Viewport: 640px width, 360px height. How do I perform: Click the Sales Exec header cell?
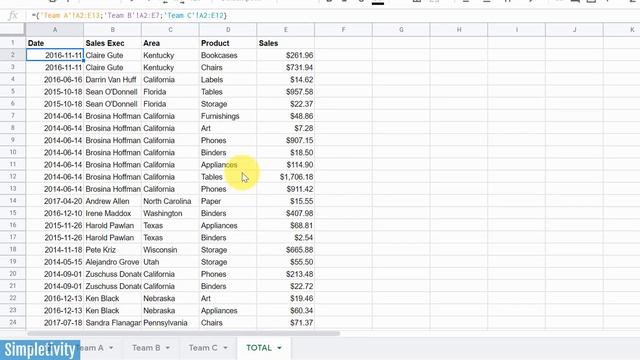click(113, 43)
